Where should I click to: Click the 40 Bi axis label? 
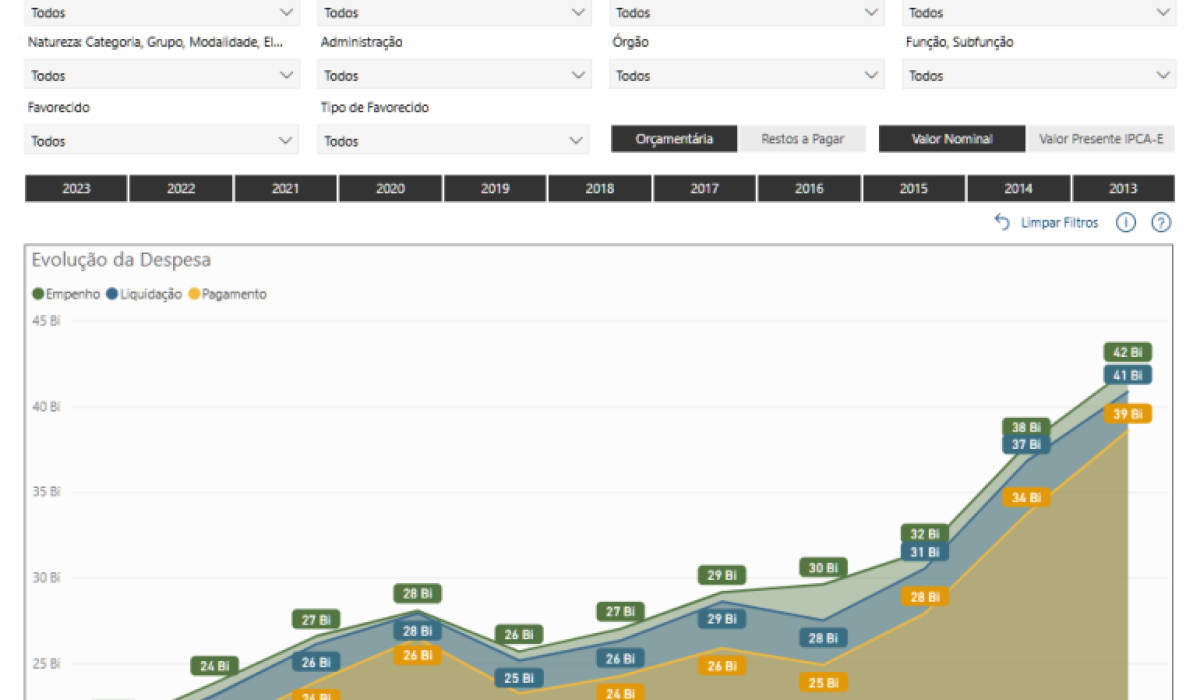click(47, 407)
